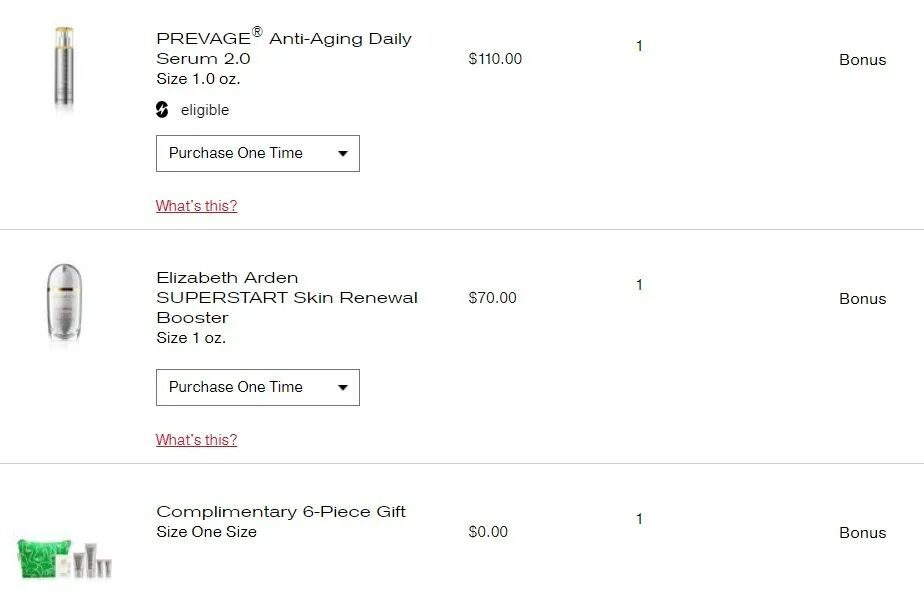Image resolution: width=924 pixels, height=604 pixels.
Task: Open the SUPERSTART booster Purchase One Time dropdown
Action: 258,388
